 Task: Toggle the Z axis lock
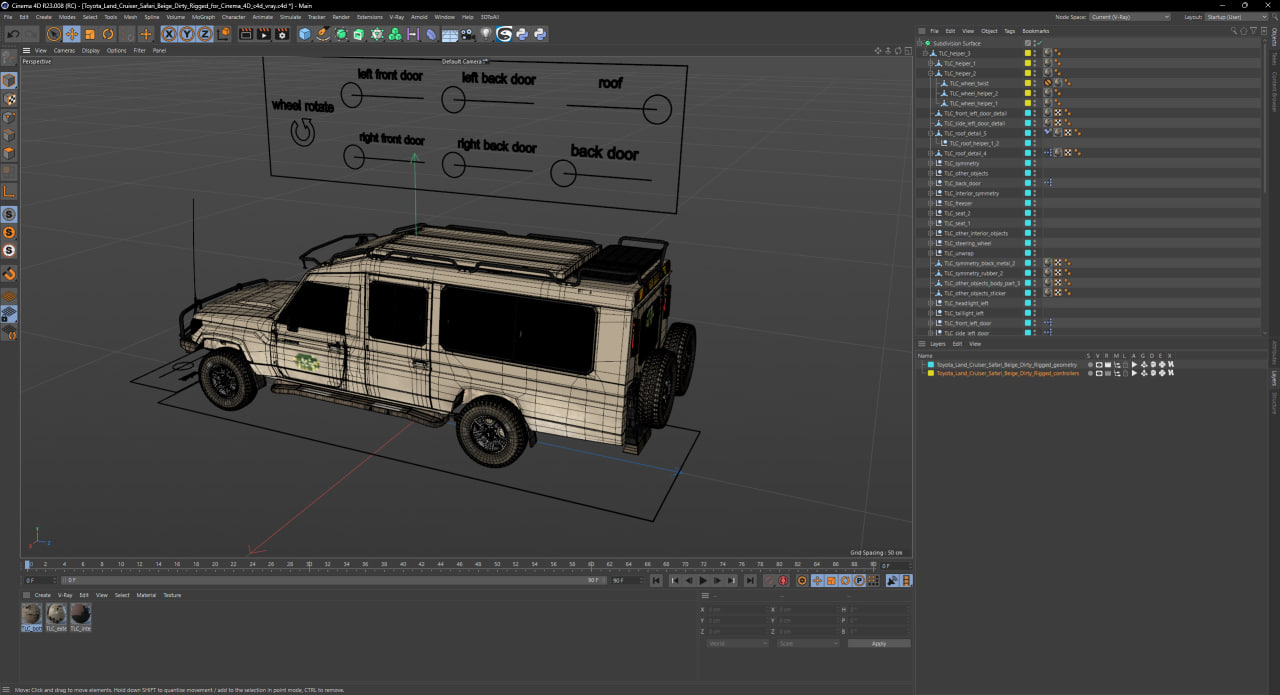(205, 34)
